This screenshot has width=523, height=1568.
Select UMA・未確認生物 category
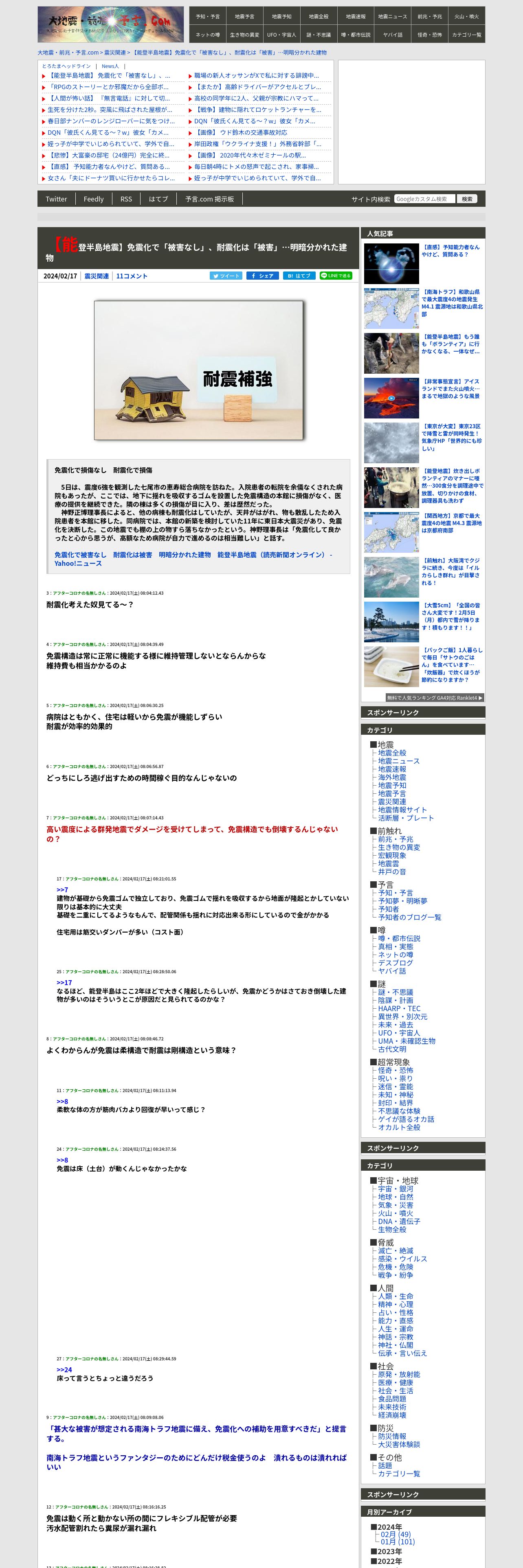pyautogui.click(x=407, y=1042)
